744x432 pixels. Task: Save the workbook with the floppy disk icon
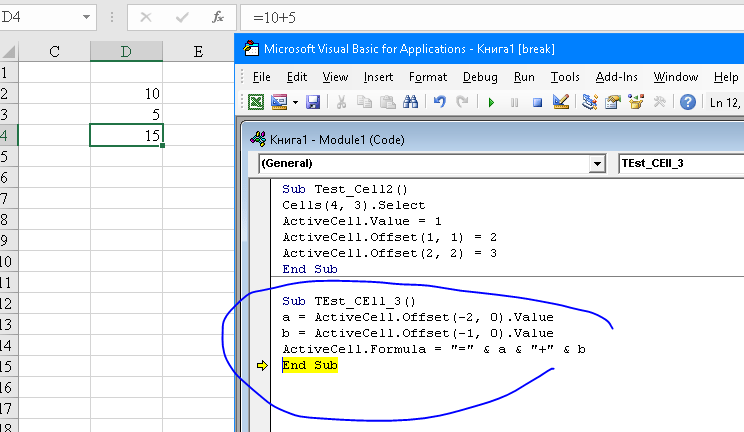pyautogui.click(x=313, y=102)
